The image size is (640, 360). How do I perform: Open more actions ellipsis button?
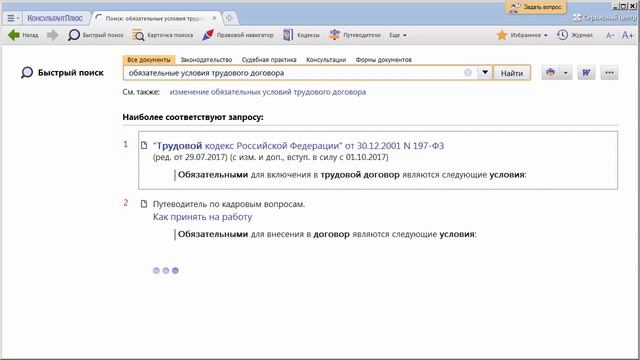point(609,73)
